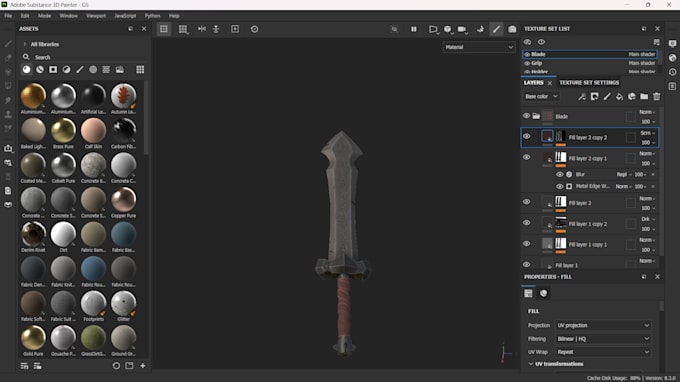Hide Fill layer 2 copy 2
Image resolution: width=680 pixels, height=382 pixels.
pos(526,136)
